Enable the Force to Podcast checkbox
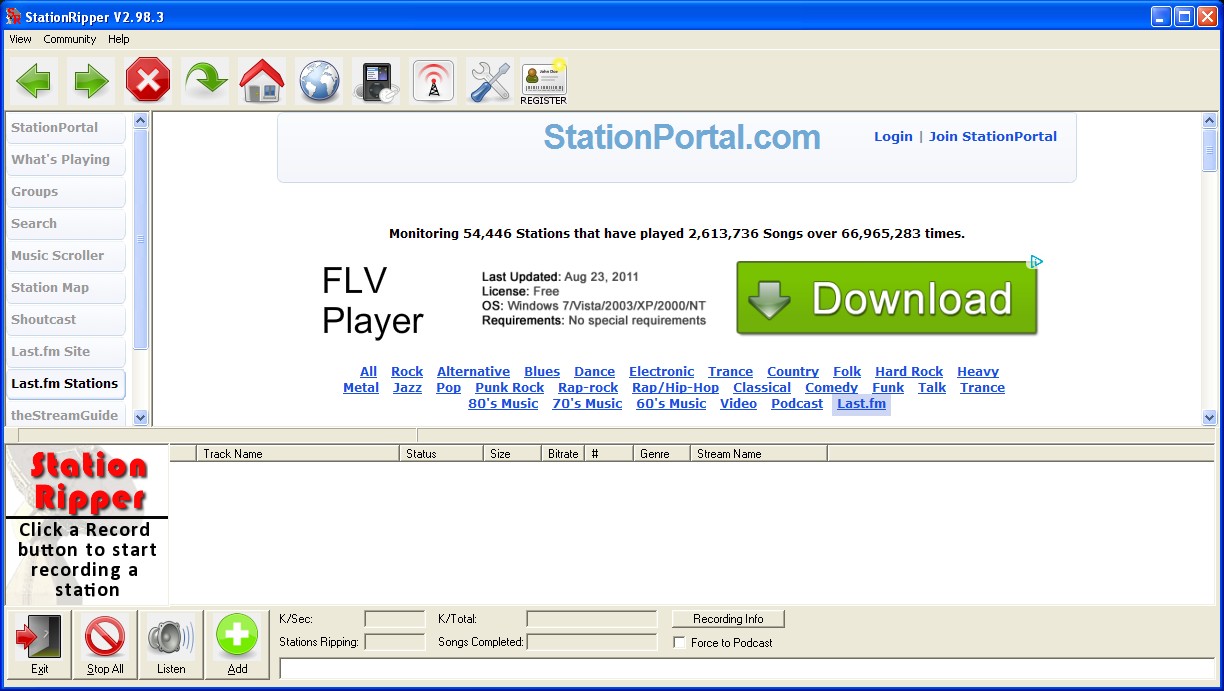1224x691 pixels. [680, 643]
